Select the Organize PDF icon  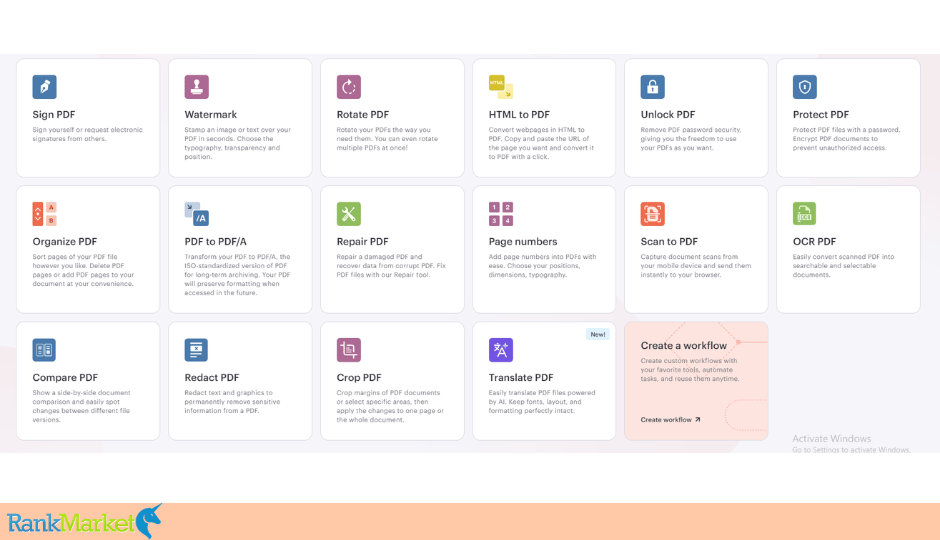[x=44, y=214]
